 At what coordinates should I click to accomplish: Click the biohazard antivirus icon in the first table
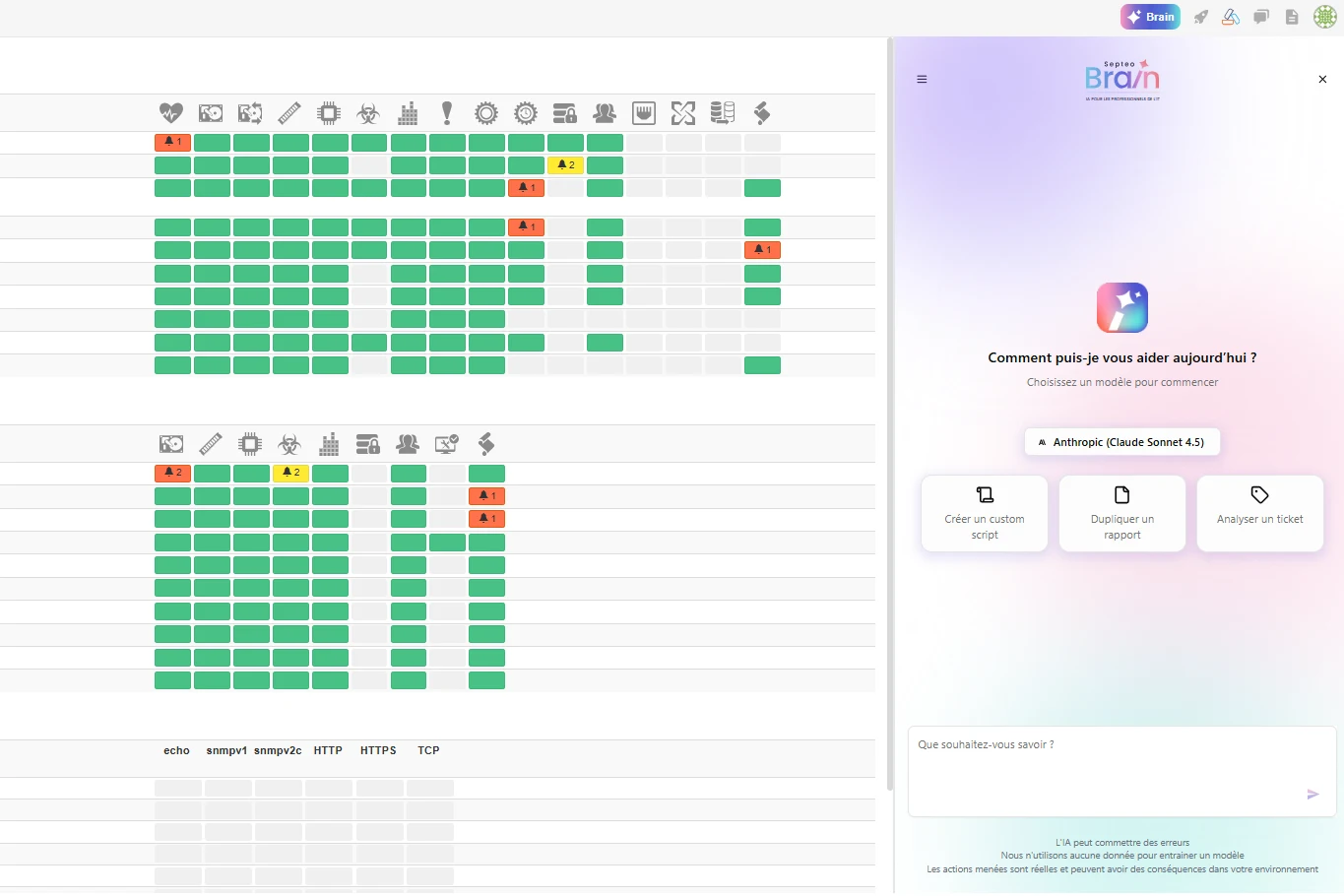[x=368, y=113]
